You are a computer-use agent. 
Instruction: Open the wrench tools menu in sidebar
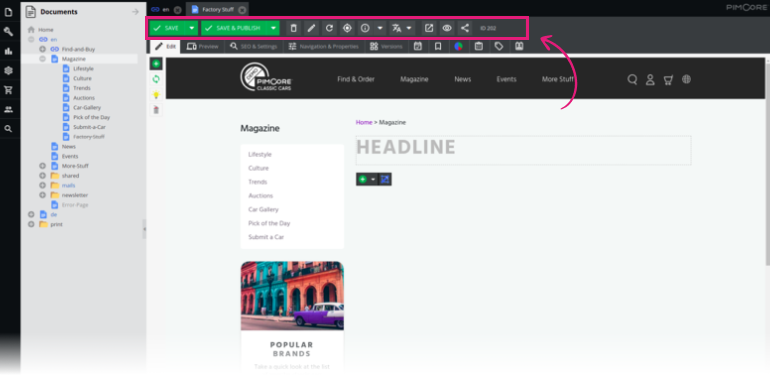point(8,31)
